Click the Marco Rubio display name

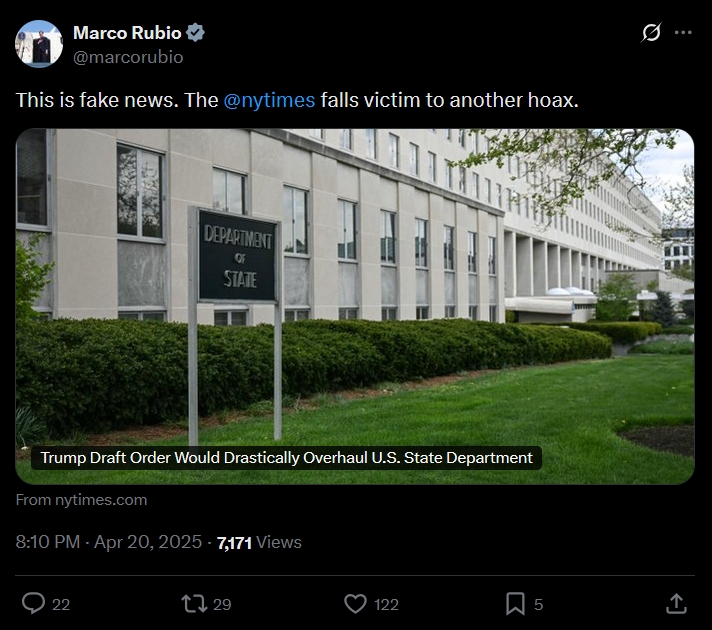(126, 33)
